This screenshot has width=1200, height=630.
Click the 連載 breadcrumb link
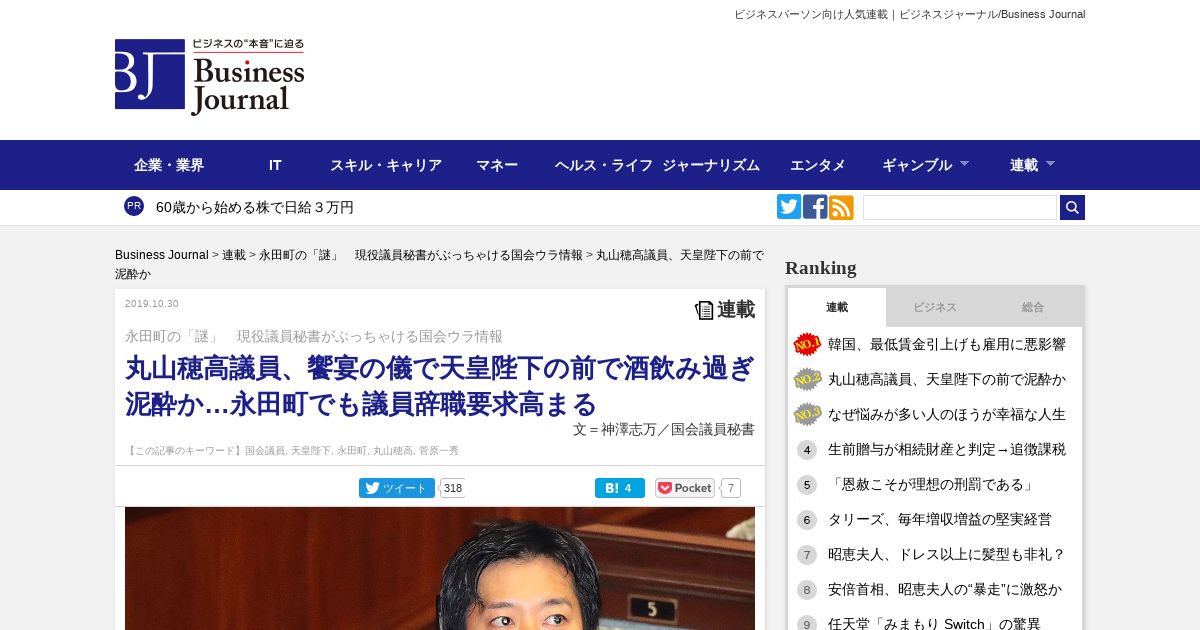234,255
